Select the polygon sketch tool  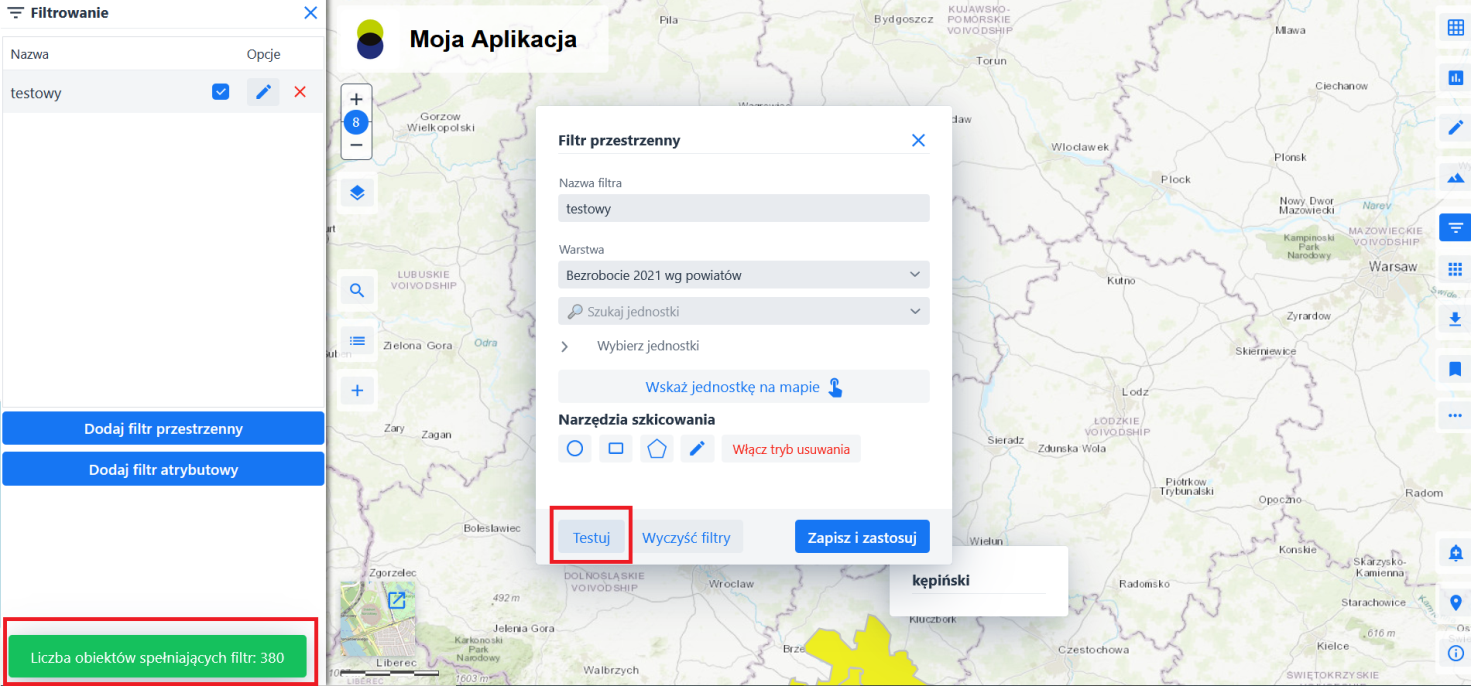pyautogui.click(x=656, y=449)
